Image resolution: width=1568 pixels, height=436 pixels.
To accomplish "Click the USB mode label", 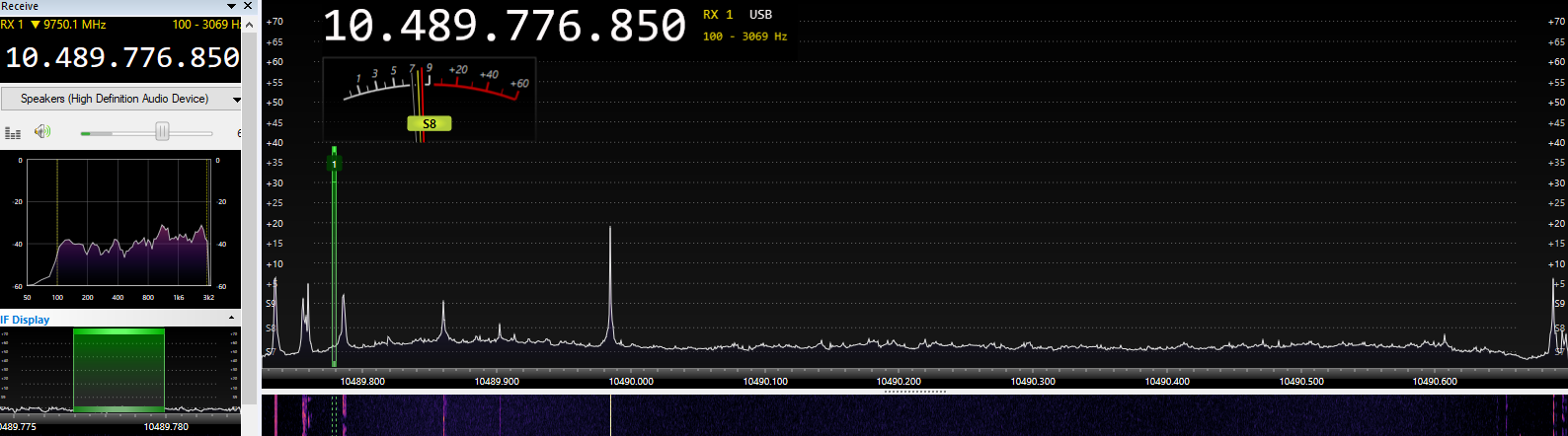I will [760, 15].
